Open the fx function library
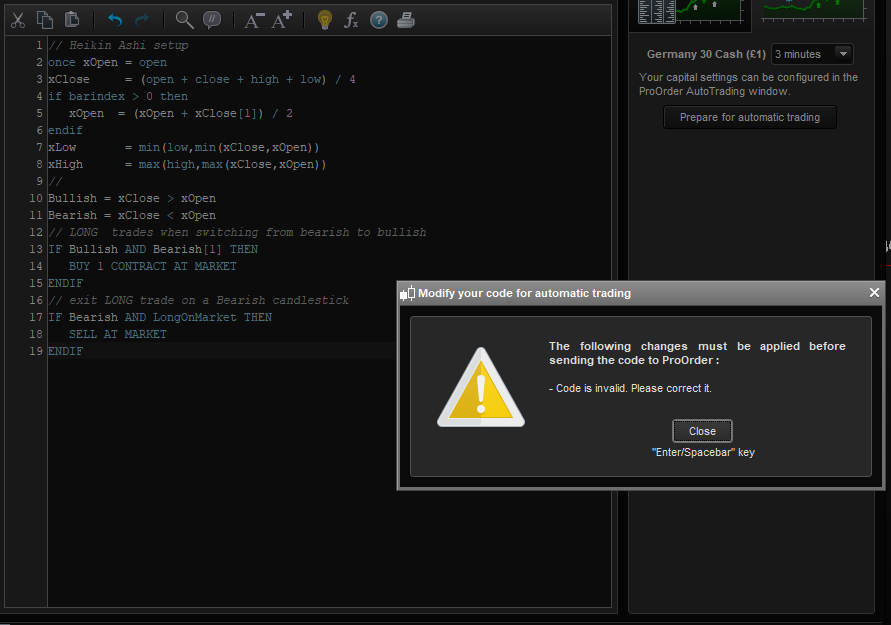Image resolution: width=891 pixels, height=625 pixels. (351, 20)
